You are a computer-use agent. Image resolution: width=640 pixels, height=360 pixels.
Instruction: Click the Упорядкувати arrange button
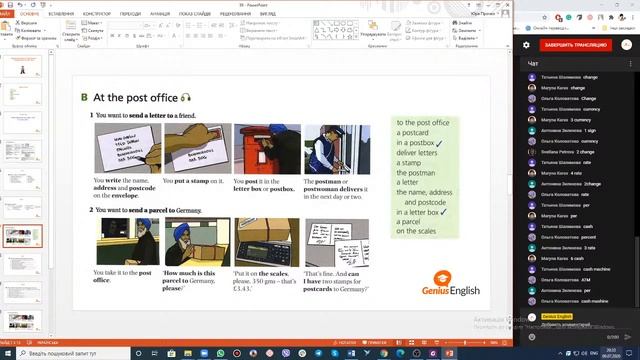(x=373, y=30)
